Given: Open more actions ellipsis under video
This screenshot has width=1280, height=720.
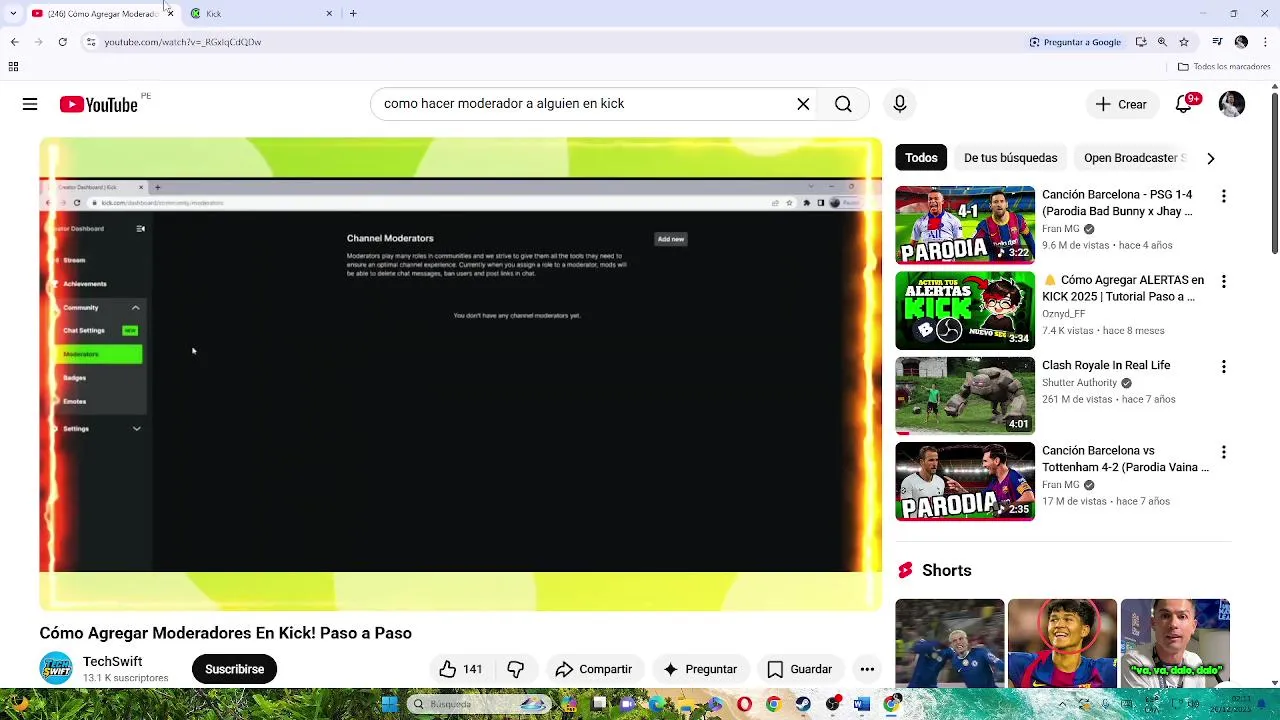Looking at the screenshot, I should (x=867, y=669).
